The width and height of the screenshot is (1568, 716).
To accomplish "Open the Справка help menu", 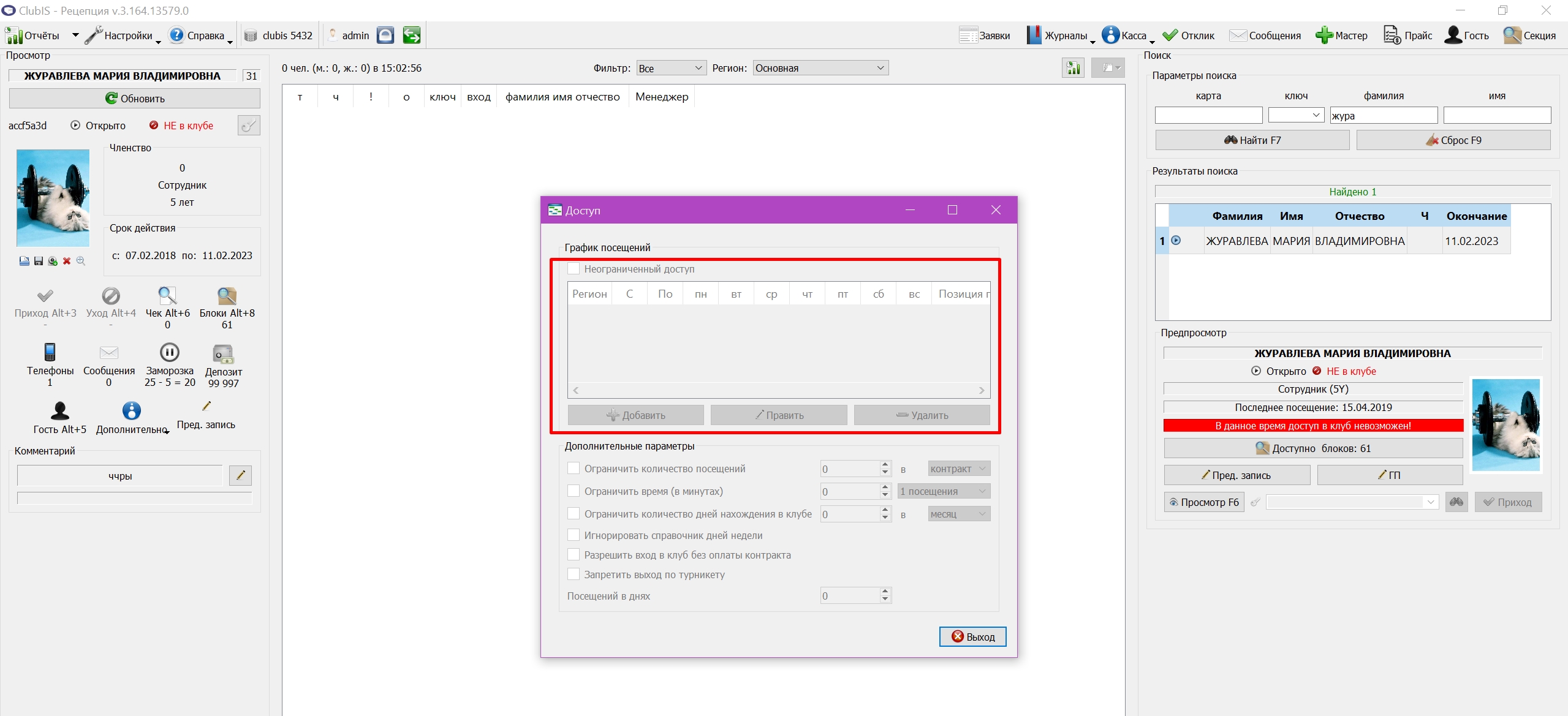I will click(200, 36).
